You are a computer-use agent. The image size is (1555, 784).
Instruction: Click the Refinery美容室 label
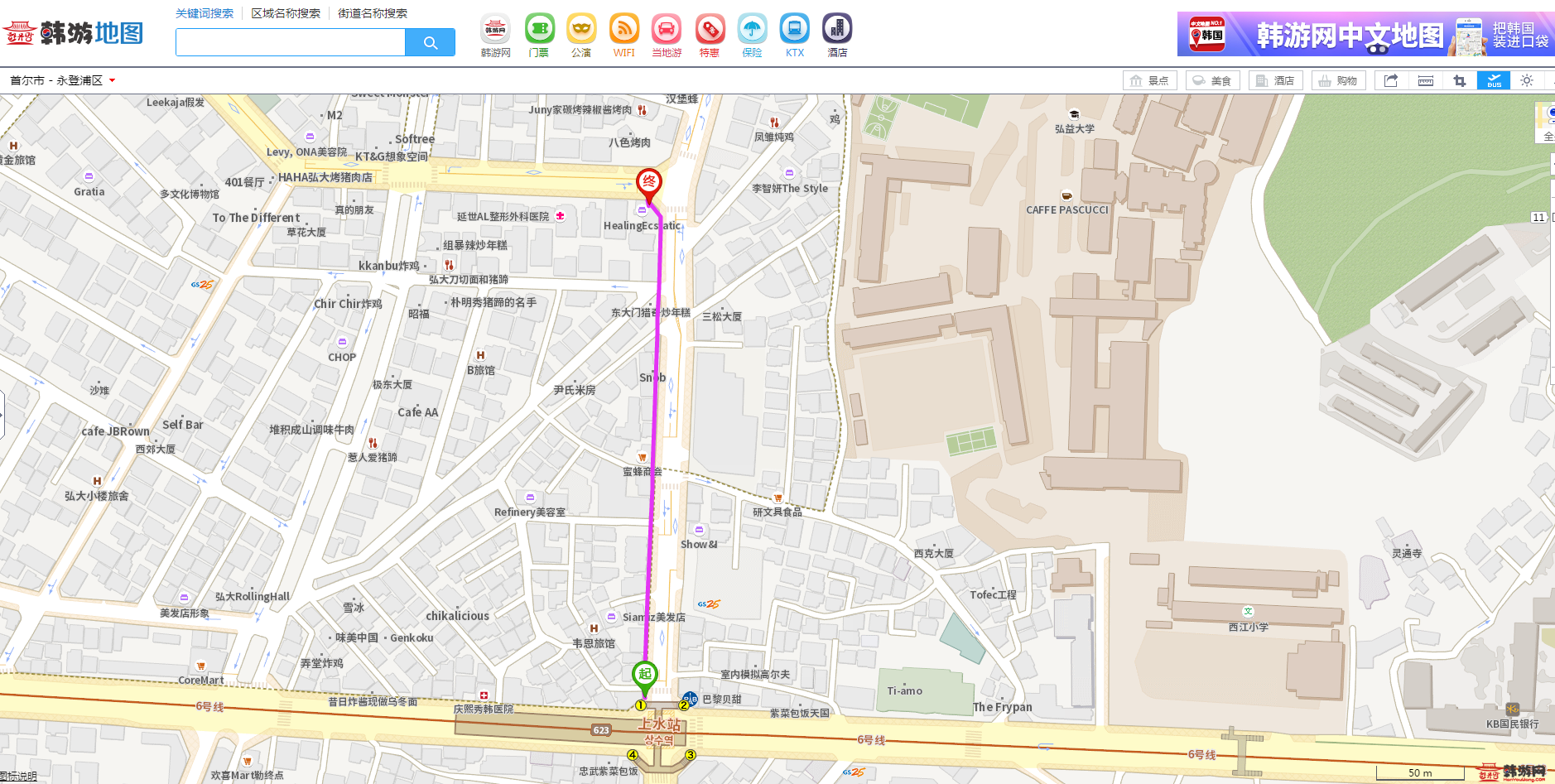530,512
